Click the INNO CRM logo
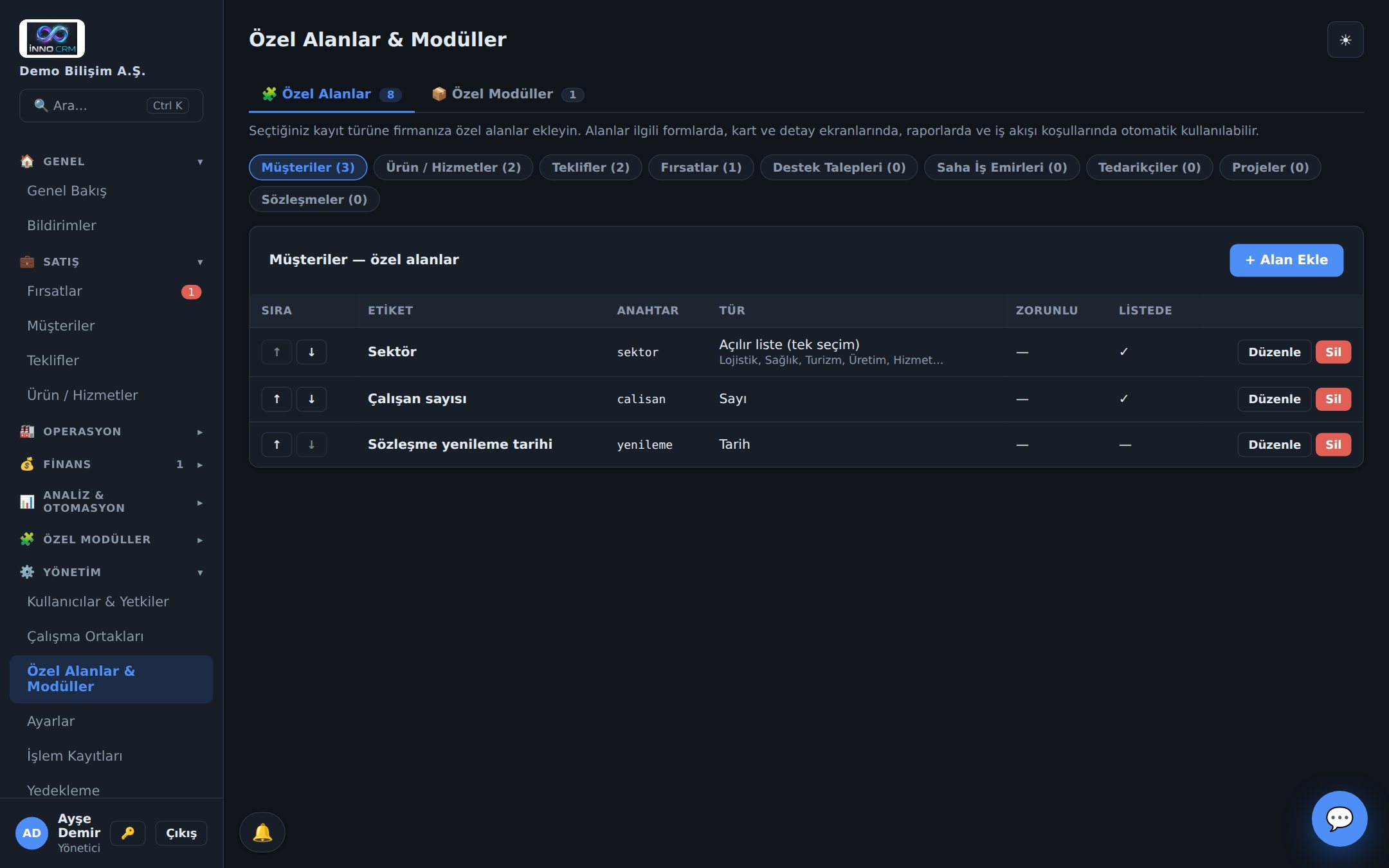Image resolution: width=1389 pixels, height=868 pixels. pos(52,39)
